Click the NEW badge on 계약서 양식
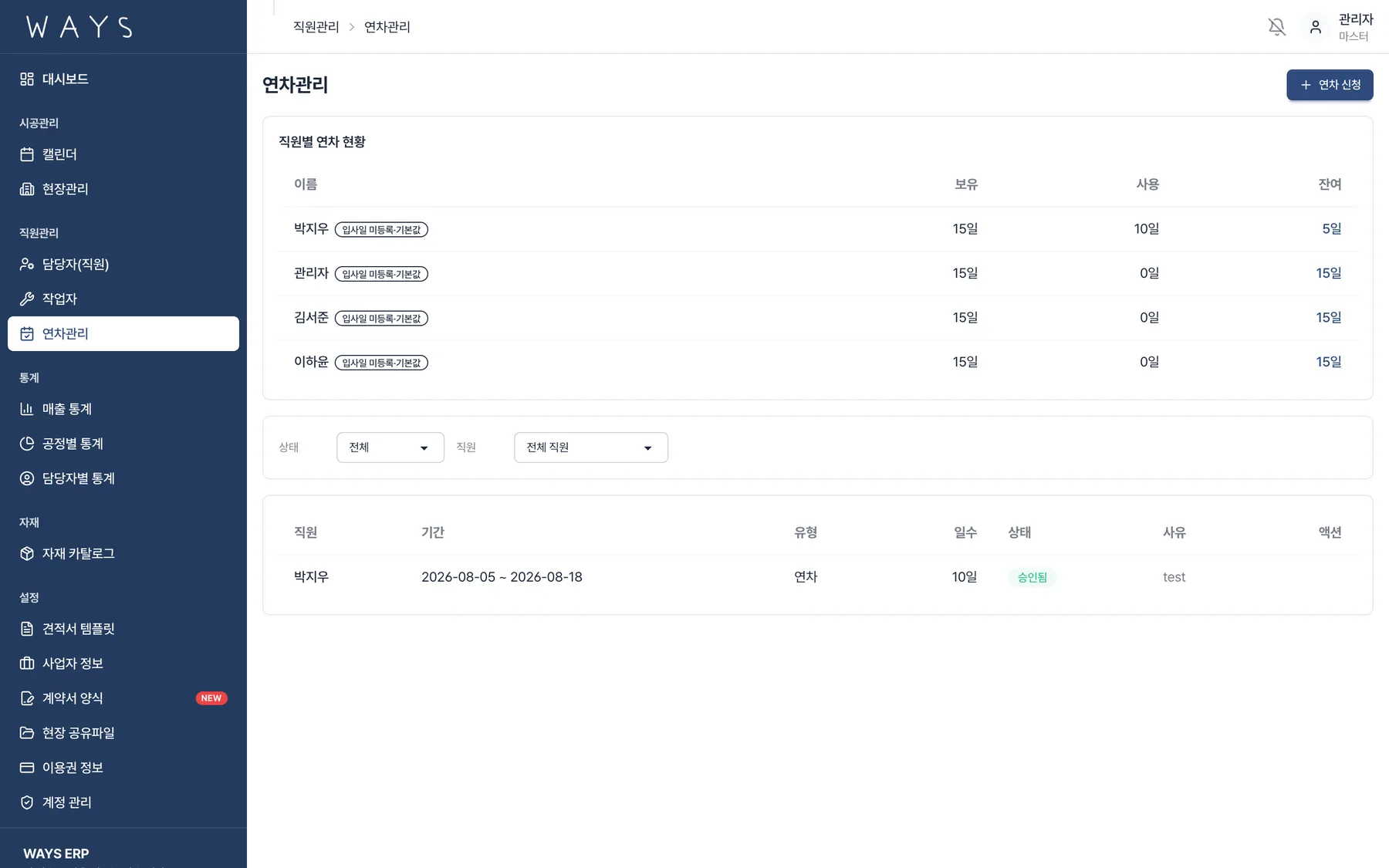 [x=211, y=698]
